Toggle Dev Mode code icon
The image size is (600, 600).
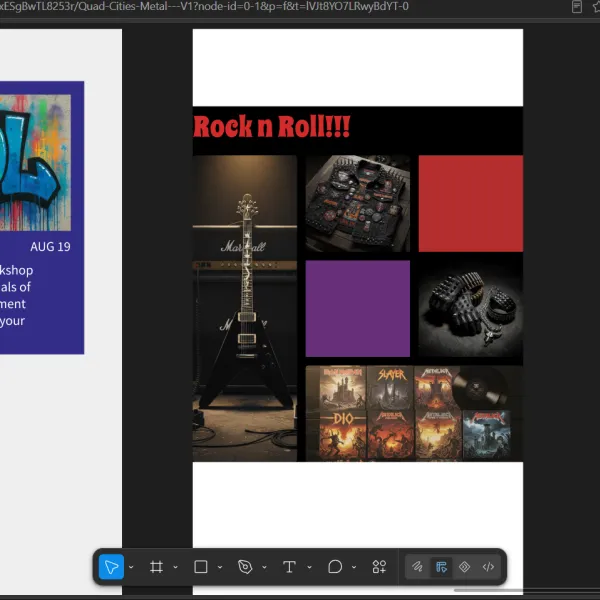[x=488, y=567]
